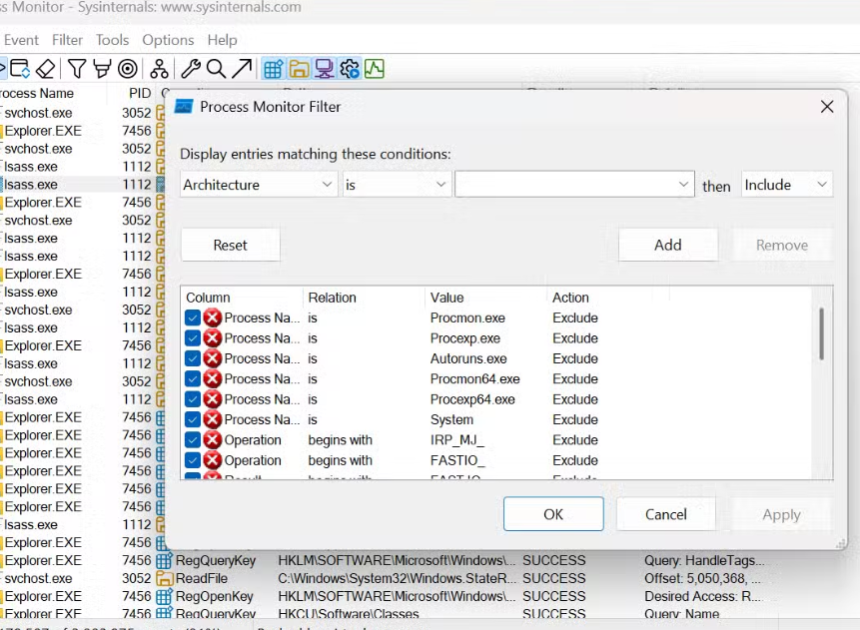
Task: Click the Clear display eraser icon
Action: [x=45, y=69]
